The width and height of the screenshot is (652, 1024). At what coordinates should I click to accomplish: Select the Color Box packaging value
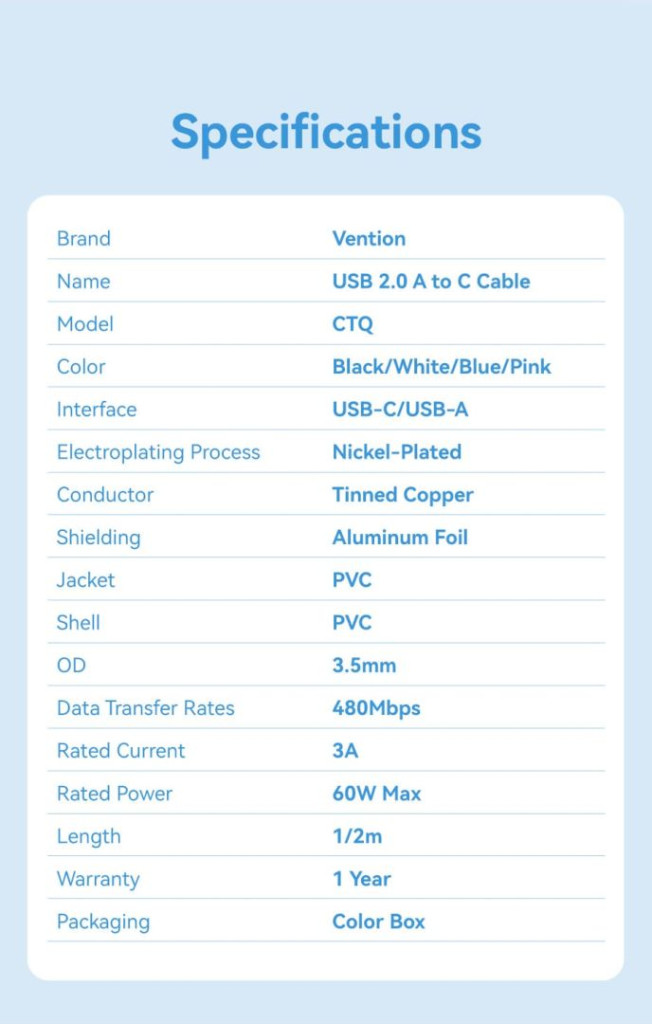click(x=379, y=922)
